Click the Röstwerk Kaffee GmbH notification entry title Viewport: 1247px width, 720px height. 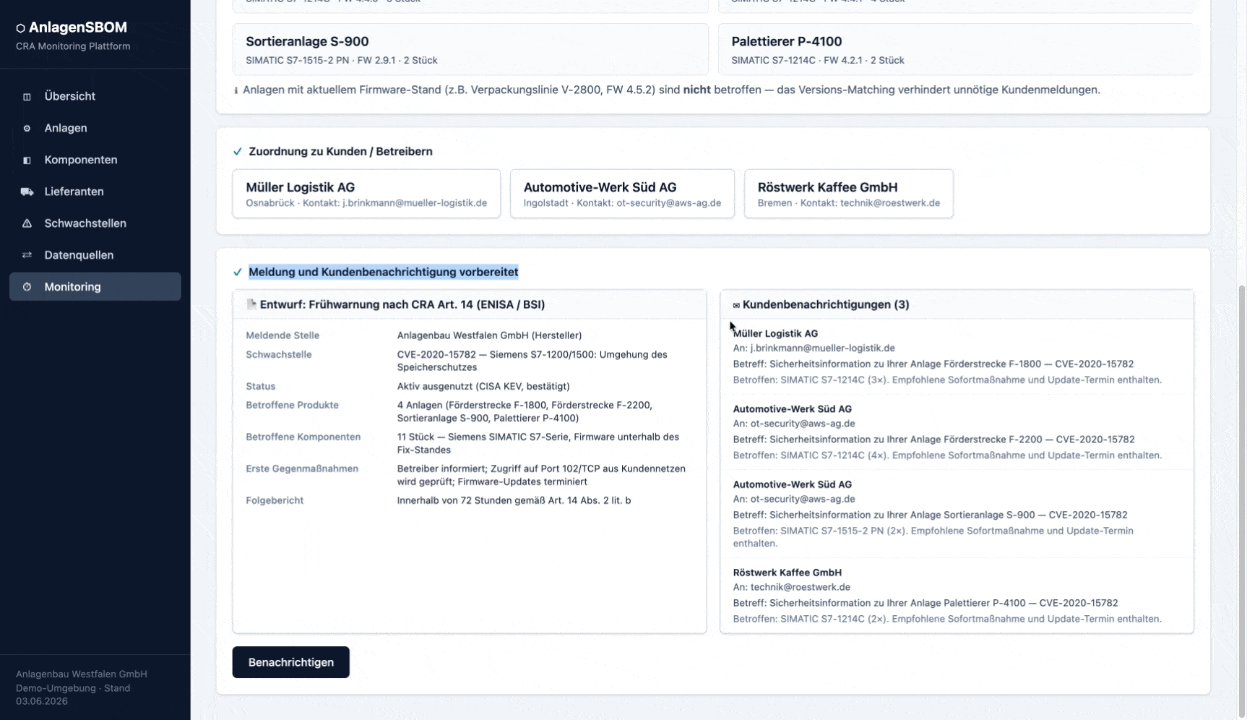(787, 572)
